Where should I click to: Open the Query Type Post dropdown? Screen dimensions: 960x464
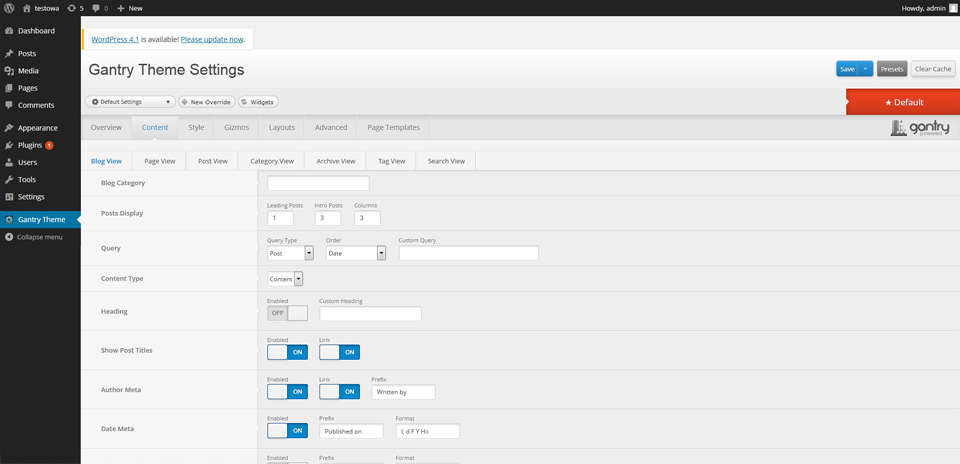291,253
